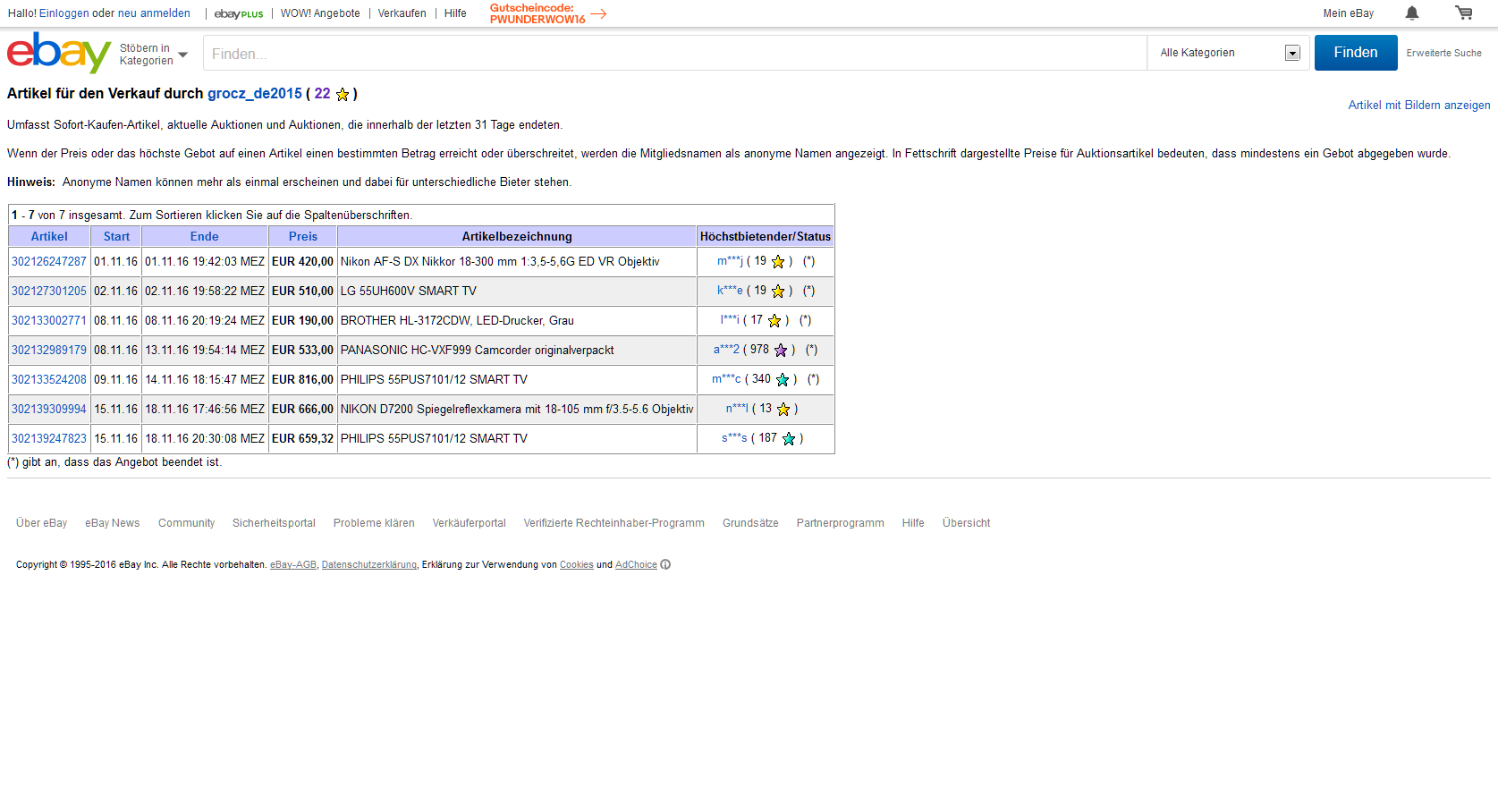Click the star icon beside bidder m***j

click(778, 261)
